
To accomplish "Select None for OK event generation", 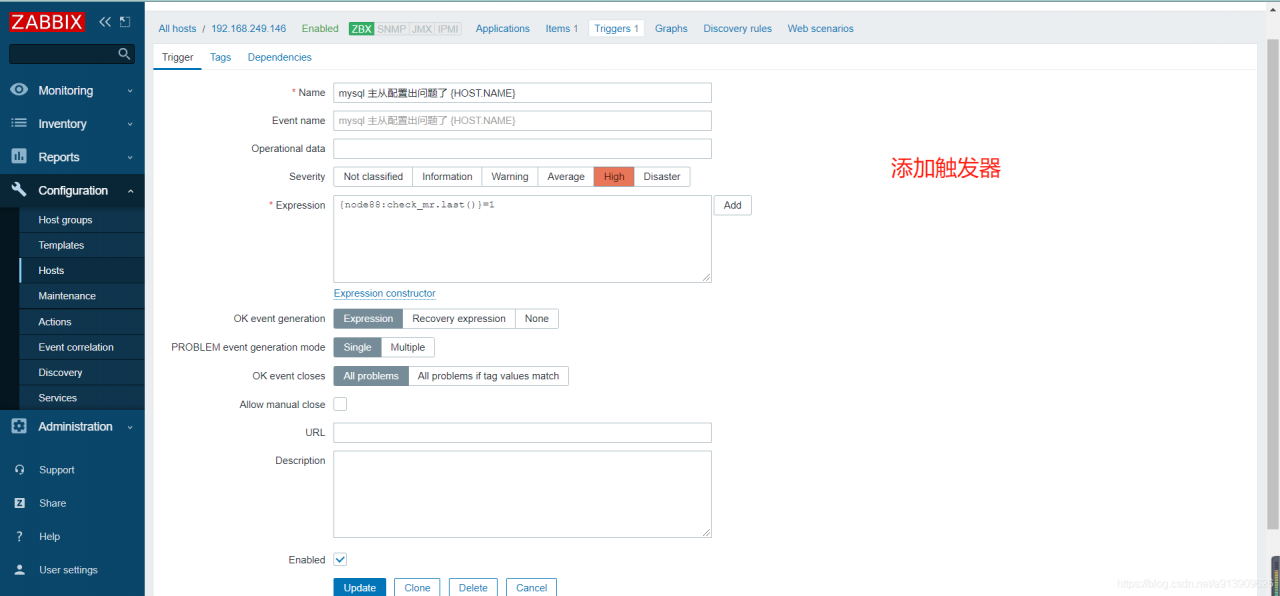I will tap(537, 319).
